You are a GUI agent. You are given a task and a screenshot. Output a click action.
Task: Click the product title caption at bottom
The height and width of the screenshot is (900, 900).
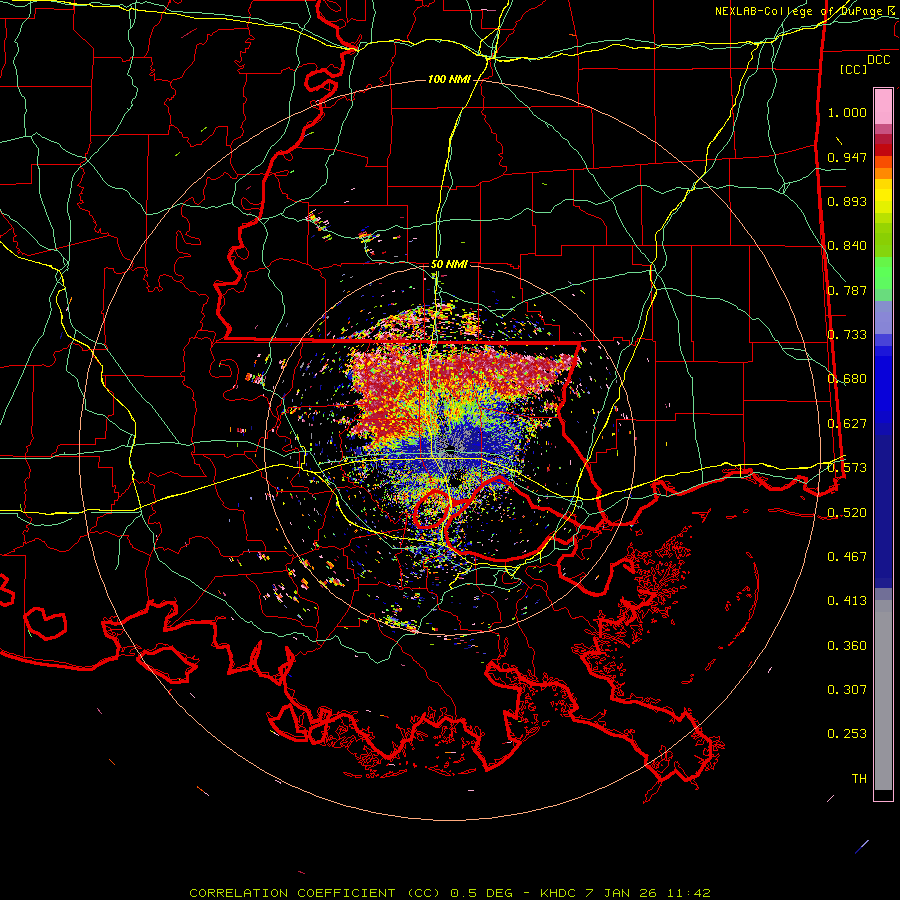tap(449, 893)
